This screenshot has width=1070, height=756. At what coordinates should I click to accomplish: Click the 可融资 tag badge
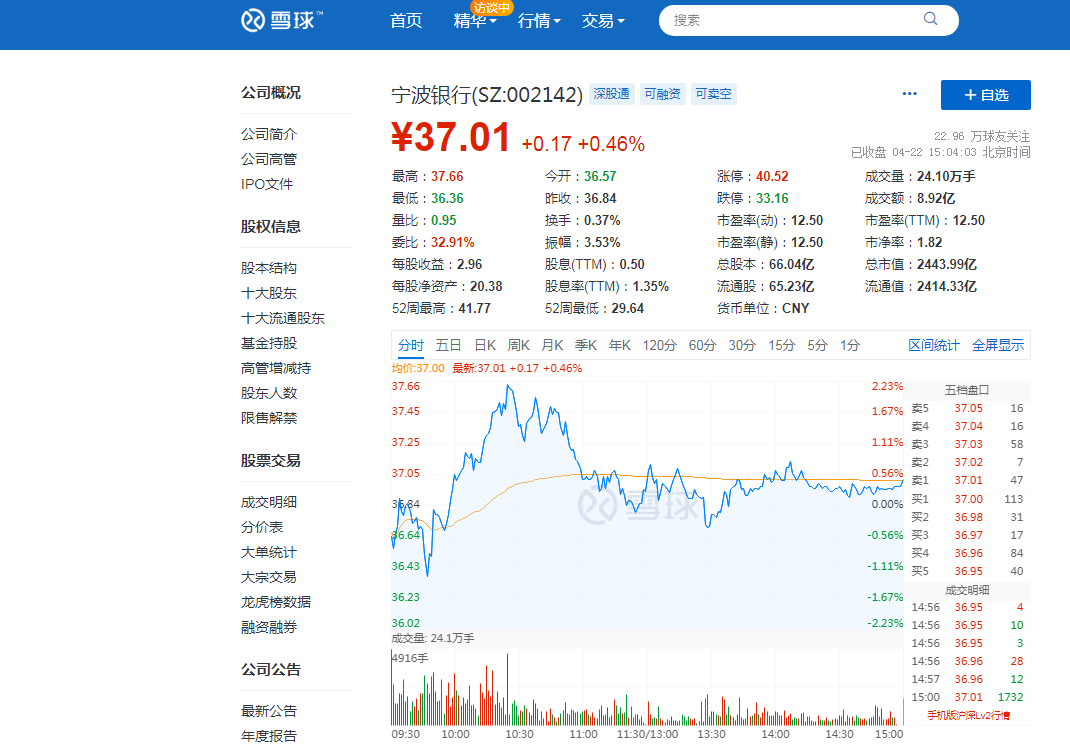[x=662, y=94]
